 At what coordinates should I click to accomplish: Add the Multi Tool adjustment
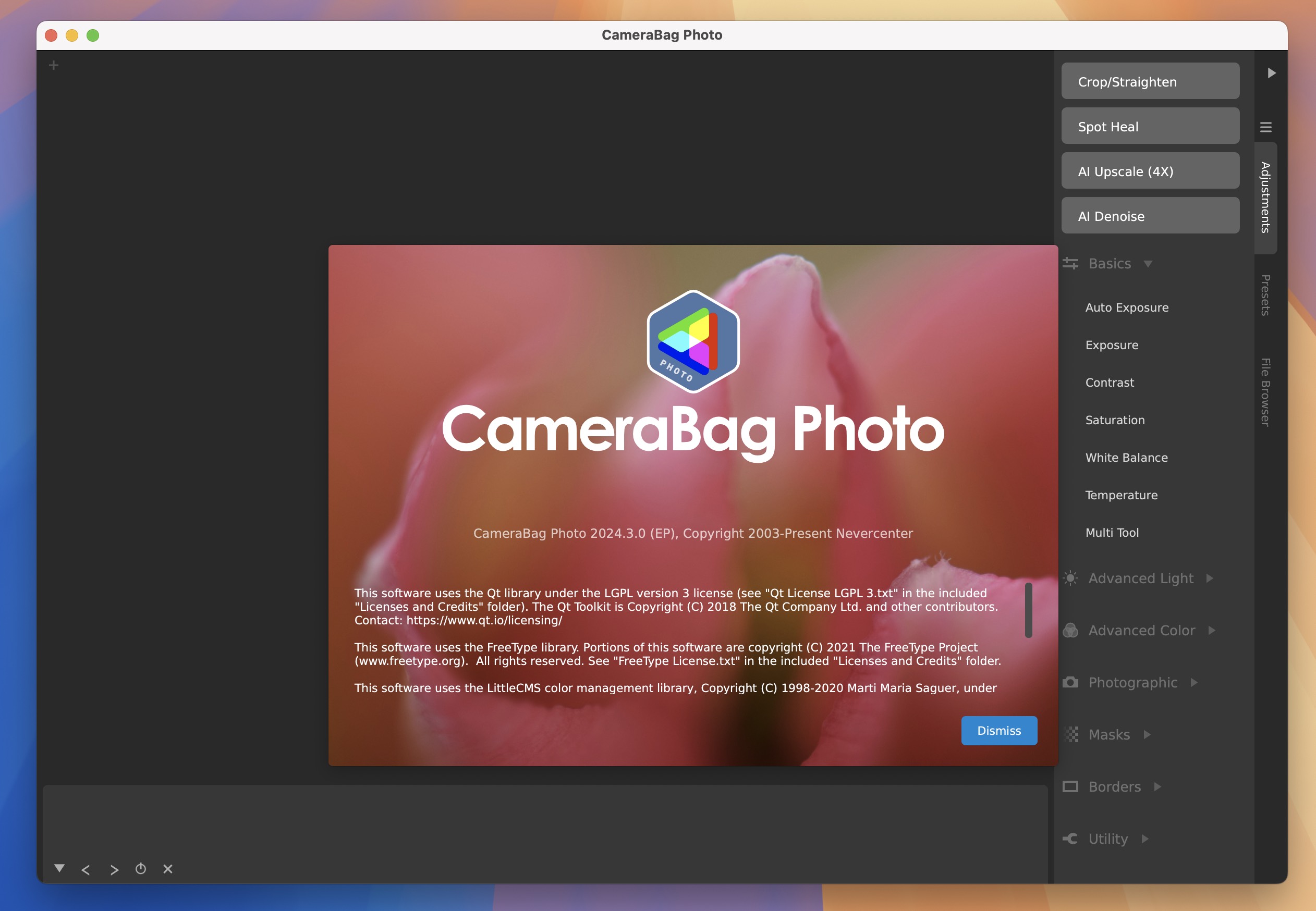(x=1112, y=533)
